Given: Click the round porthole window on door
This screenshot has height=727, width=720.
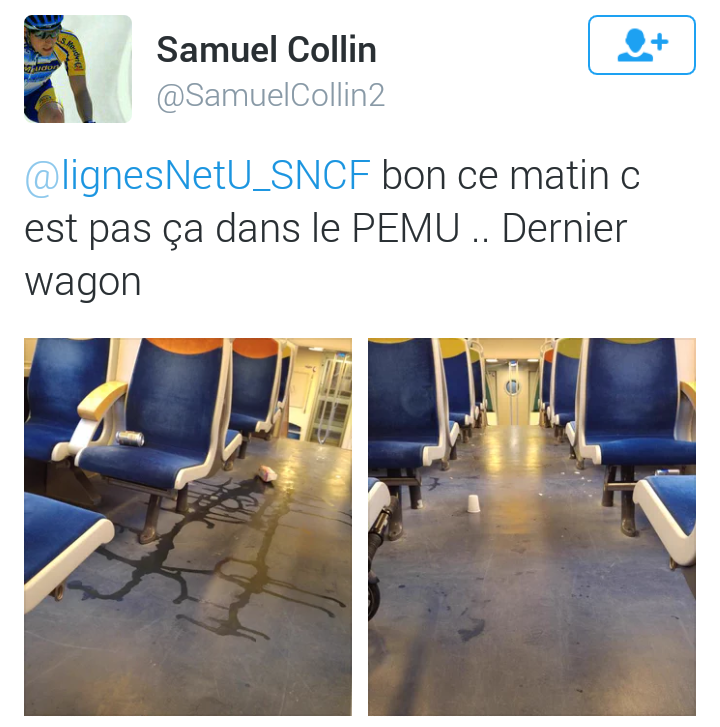Looking at the screenshot, I should [513, 386].
